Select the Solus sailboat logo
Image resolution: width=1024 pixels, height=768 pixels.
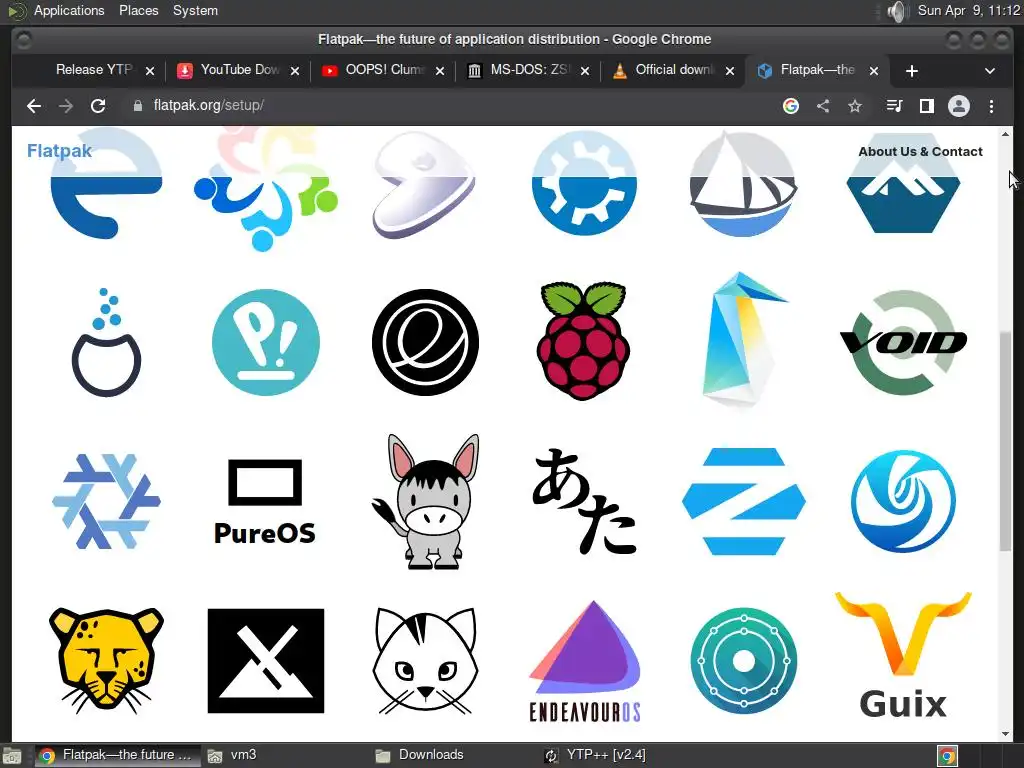click(743, 184)
